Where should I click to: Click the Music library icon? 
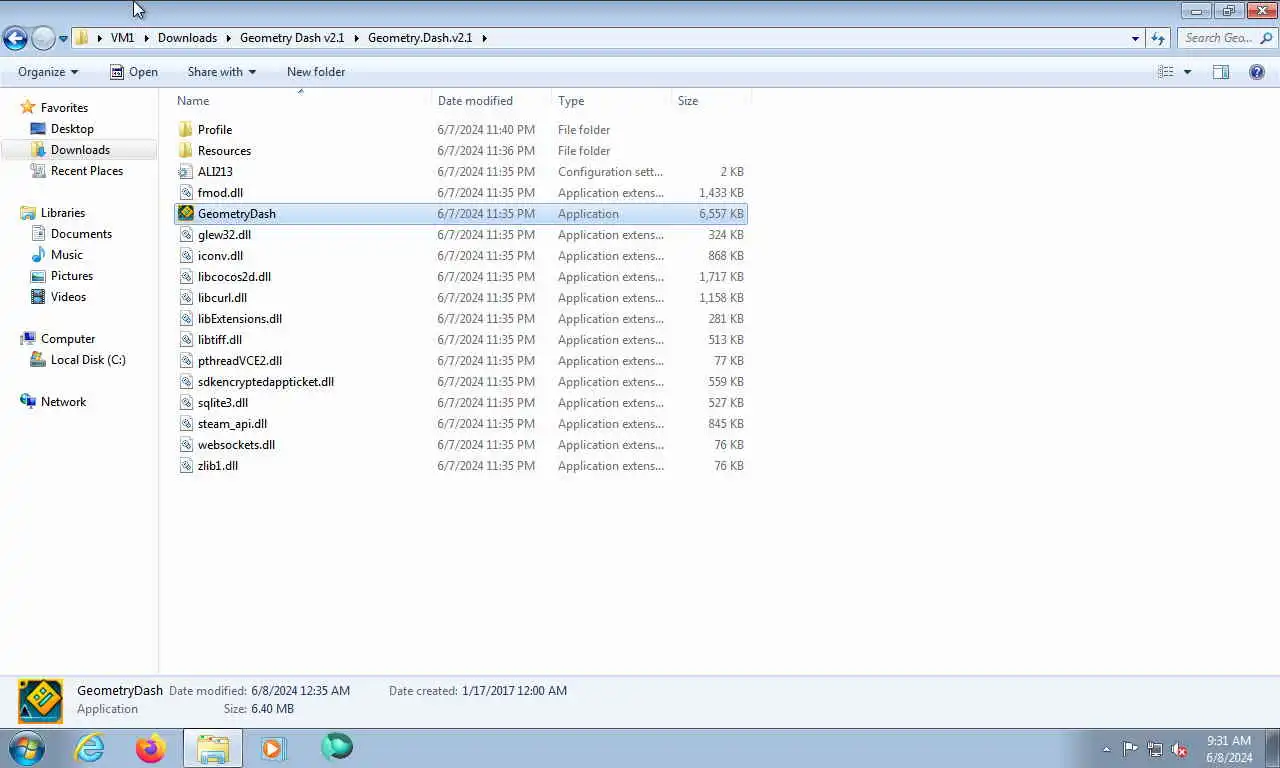point(38,255)
